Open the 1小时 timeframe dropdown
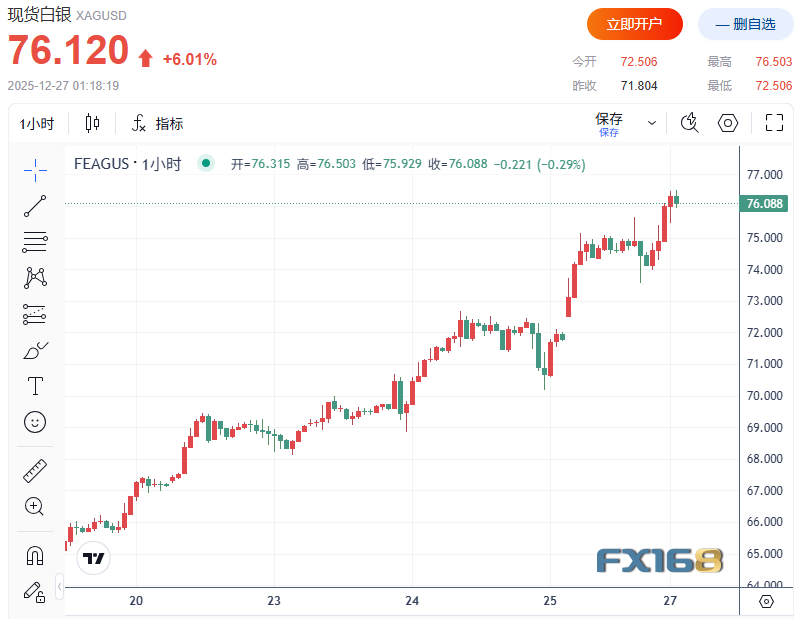 click(37, 124)
